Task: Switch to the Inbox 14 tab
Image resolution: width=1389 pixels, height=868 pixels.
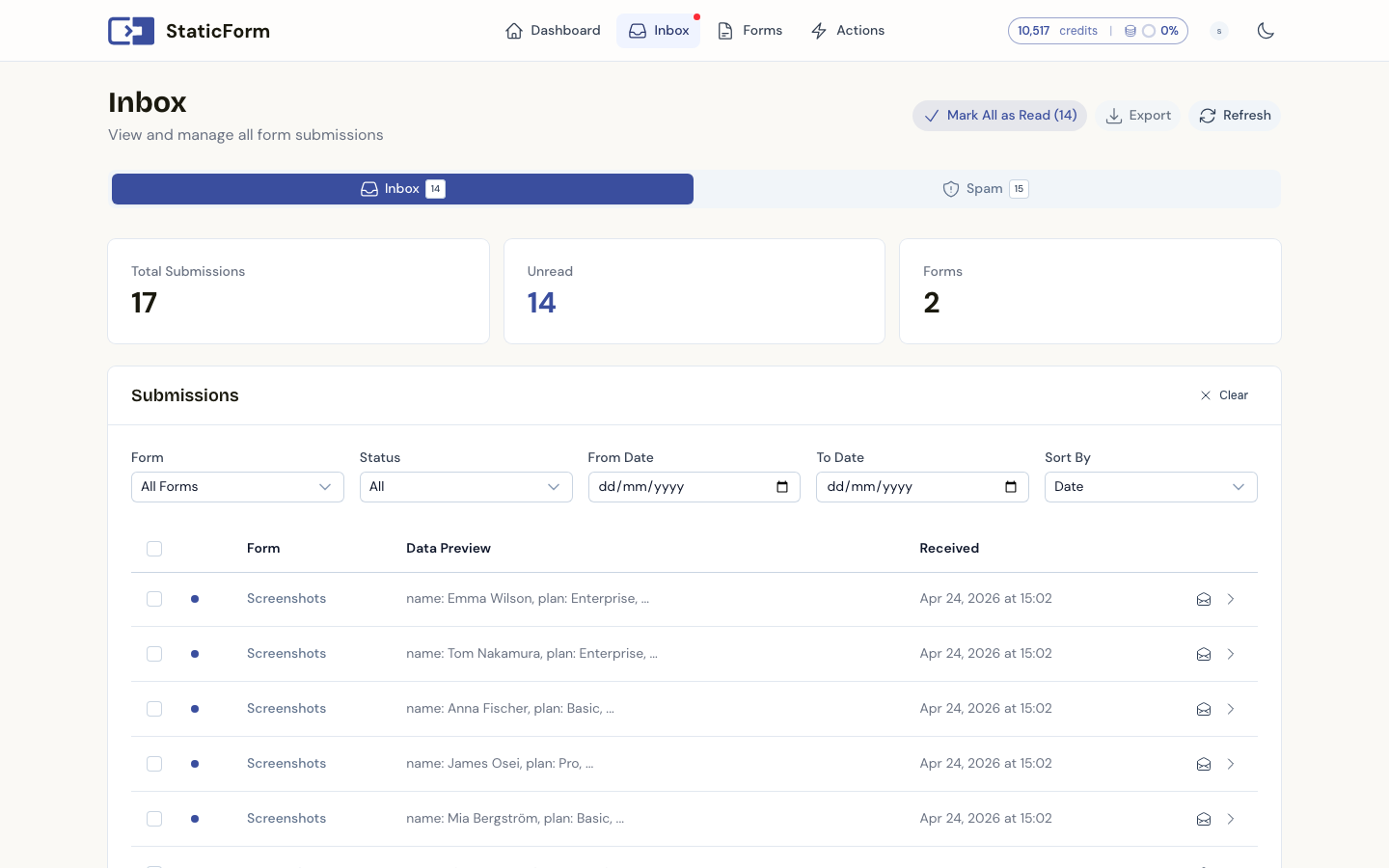Action: click(402, 189)
